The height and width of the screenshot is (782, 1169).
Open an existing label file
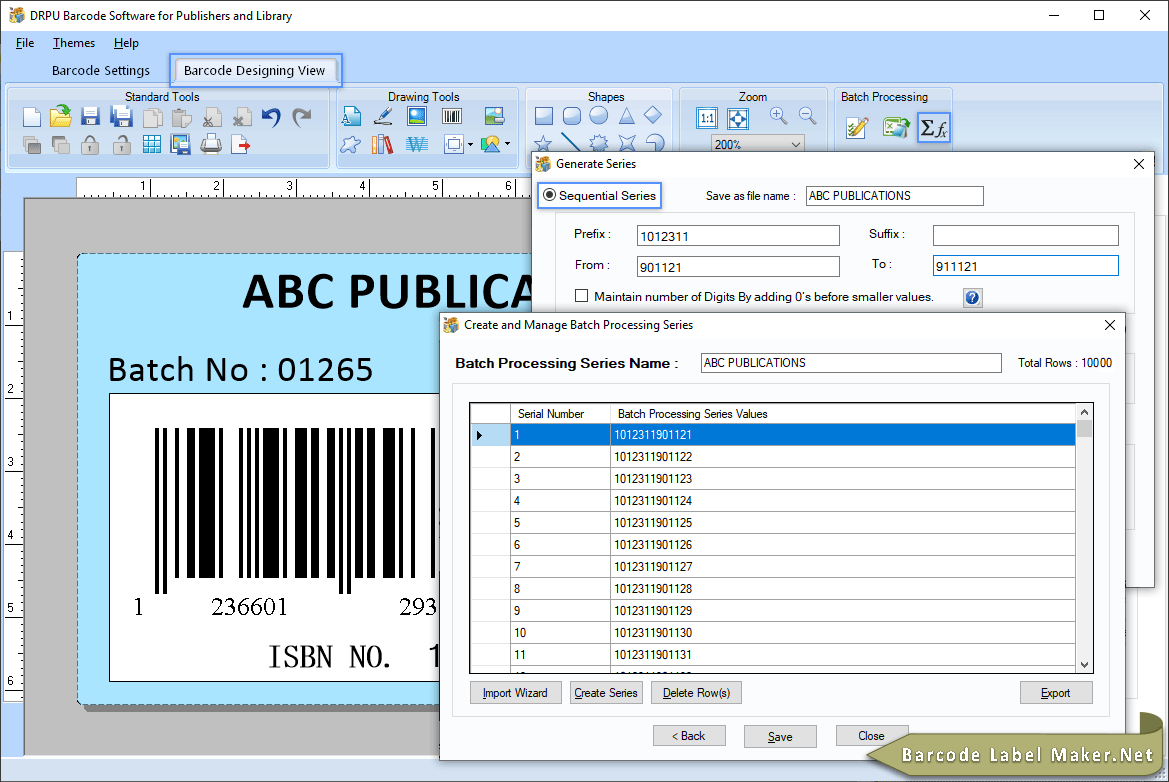(x=60, y=116)
